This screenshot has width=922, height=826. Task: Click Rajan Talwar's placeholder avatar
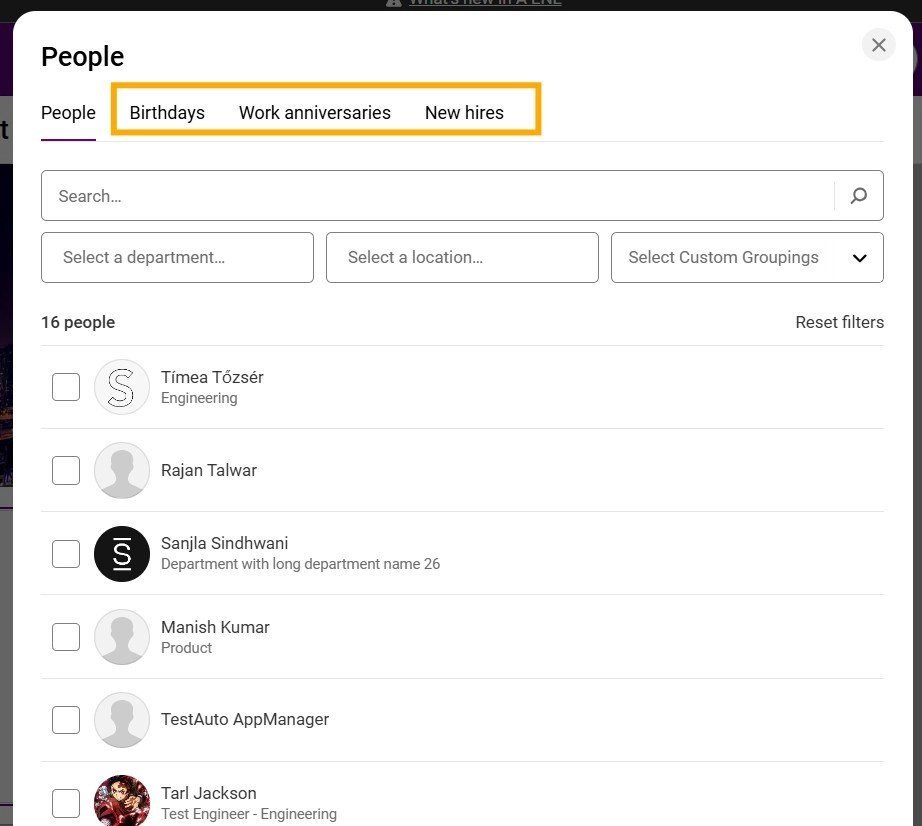(x=121, y=470)
